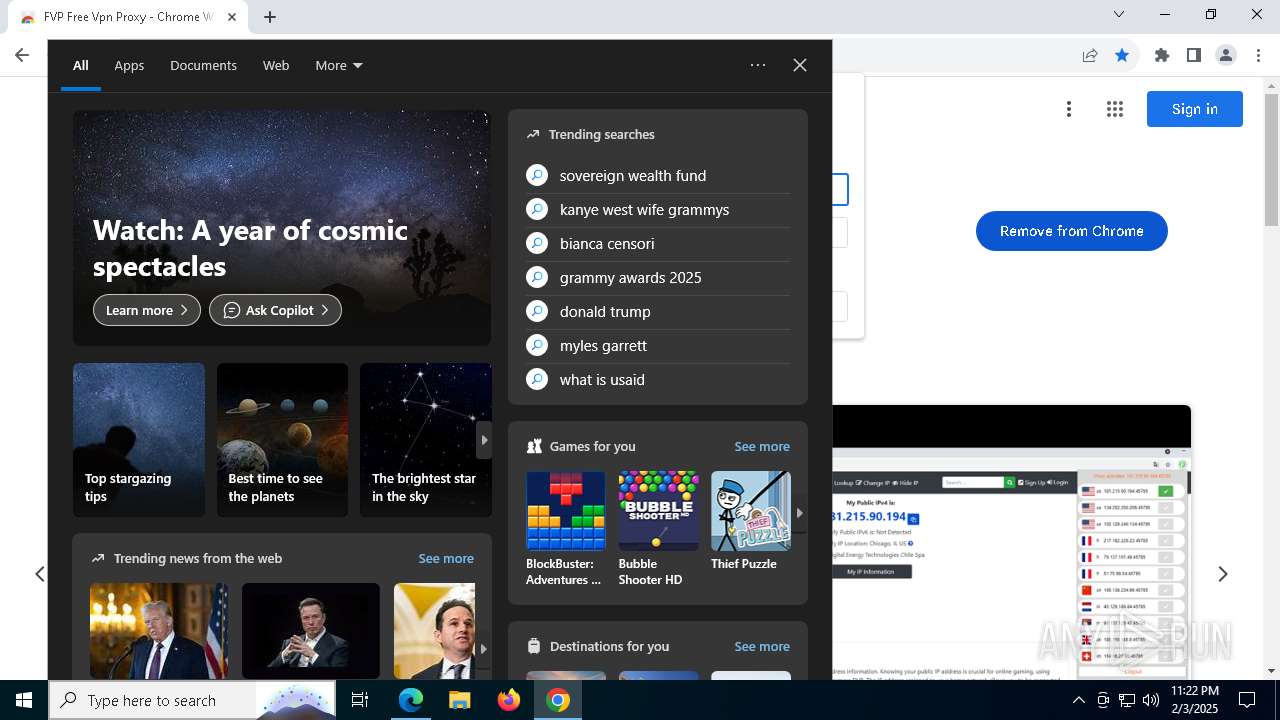Click the Ask Copilot button
The width and height of the screenshot is (1280, 720).
(275, 310)
